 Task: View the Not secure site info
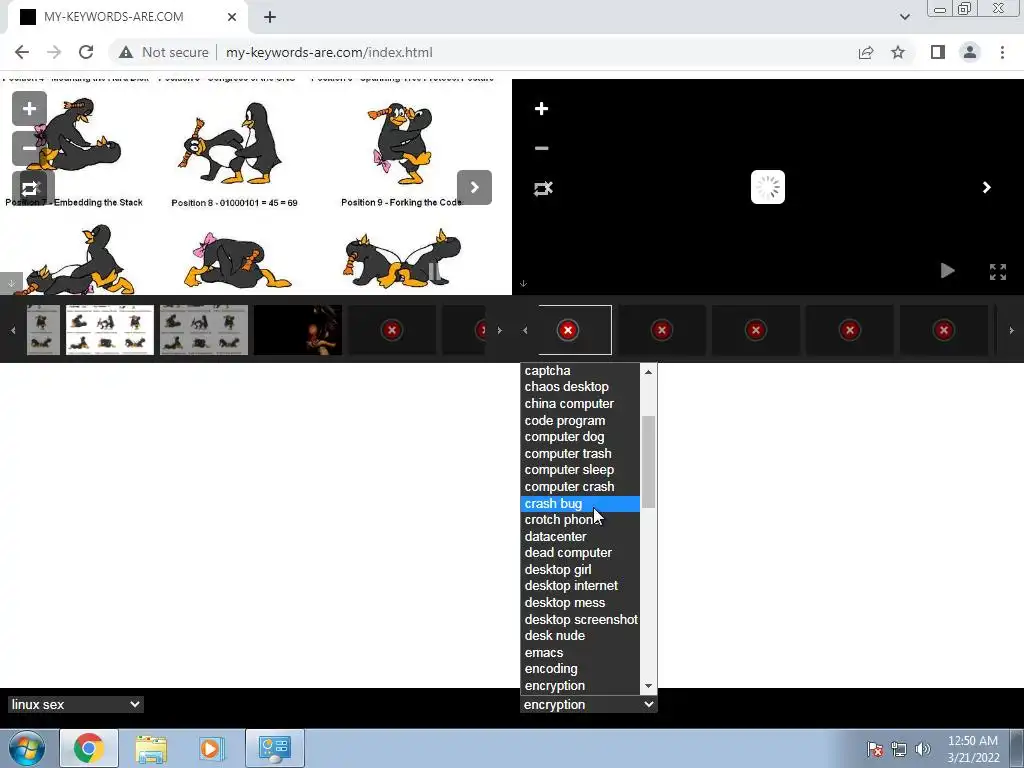[x=164, y=52]
